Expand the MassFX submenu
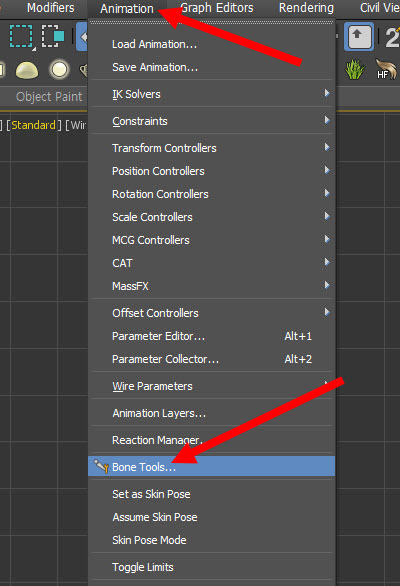The height and width of the screenshot is (586, 400). click(212, 286)
